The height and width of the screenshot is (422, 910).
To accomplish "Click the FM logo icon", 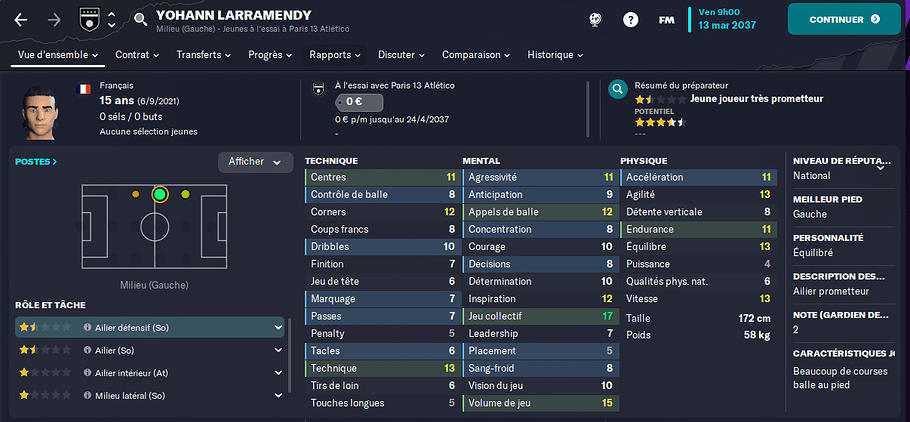I will 666,20.
